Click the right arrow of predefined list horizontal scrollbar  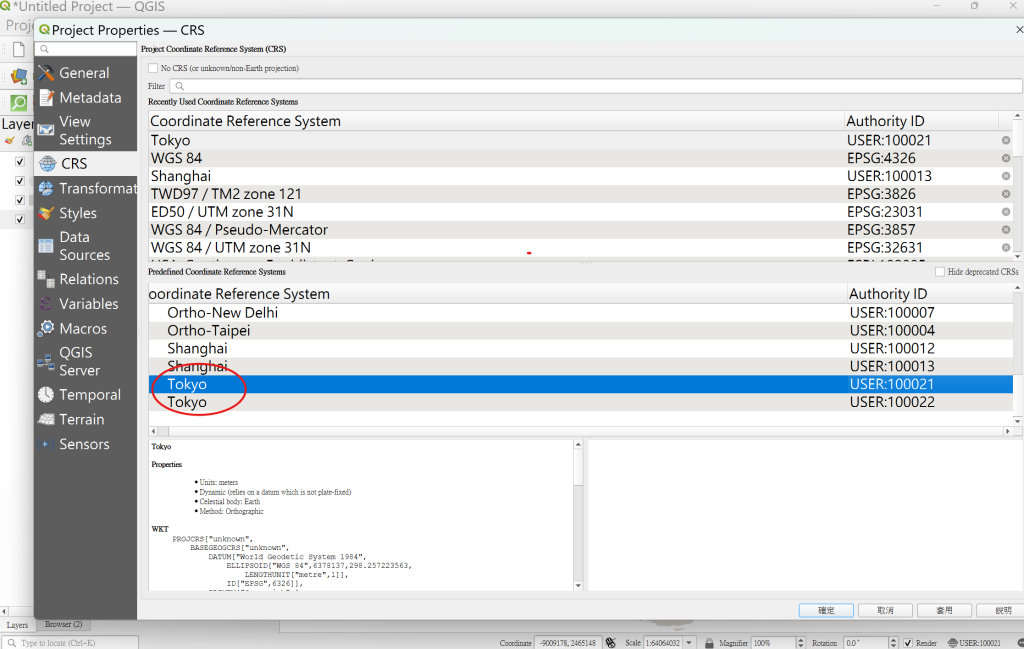pos(1008,431)
